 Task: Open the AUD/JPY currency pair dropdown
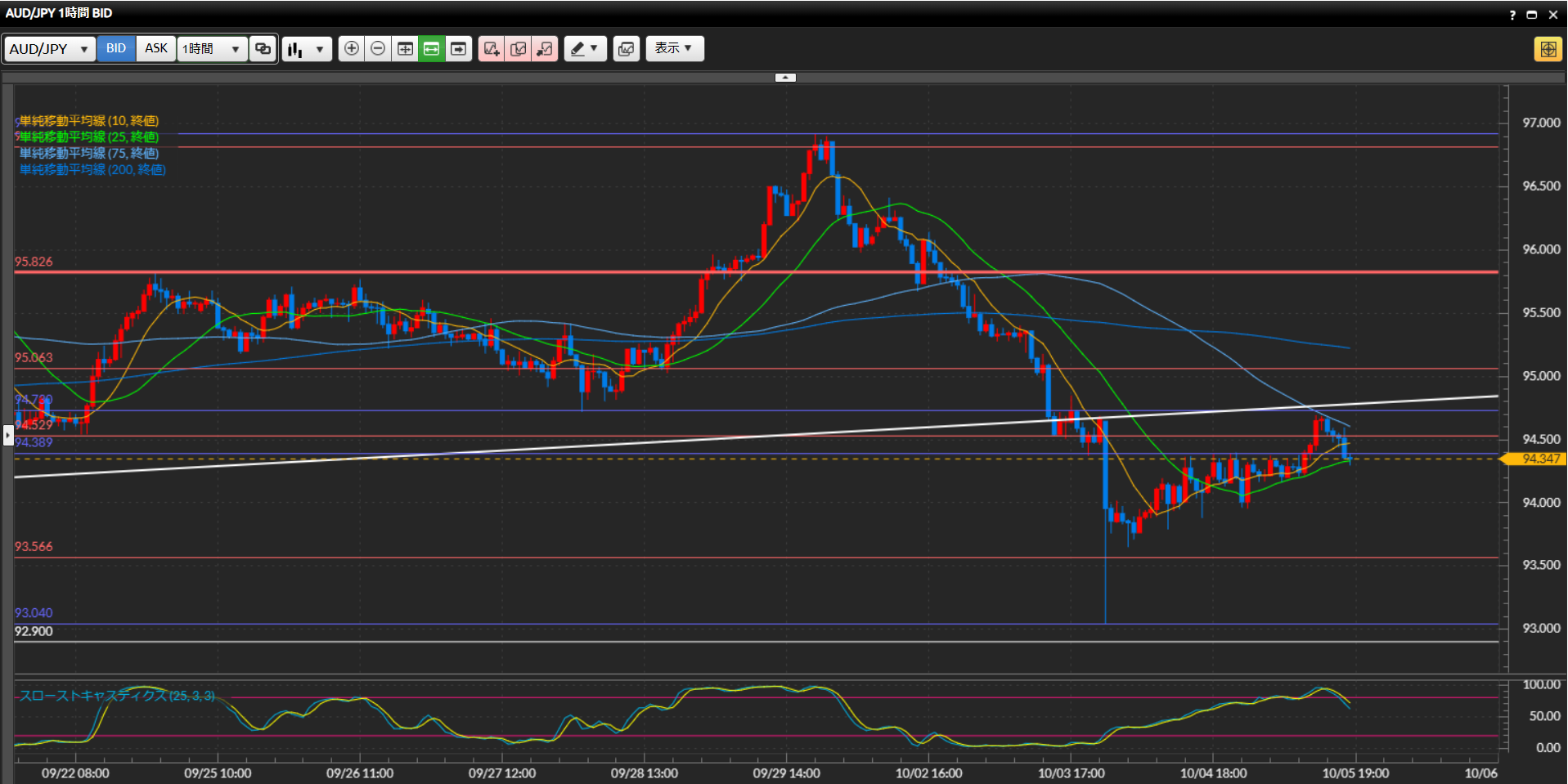click(x=48, y=49)
